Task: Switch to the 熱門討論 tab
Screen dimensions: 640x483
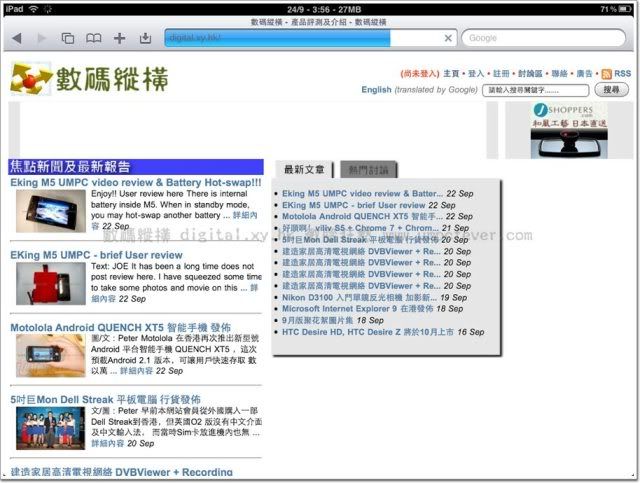Action: (x=365, y=170)
